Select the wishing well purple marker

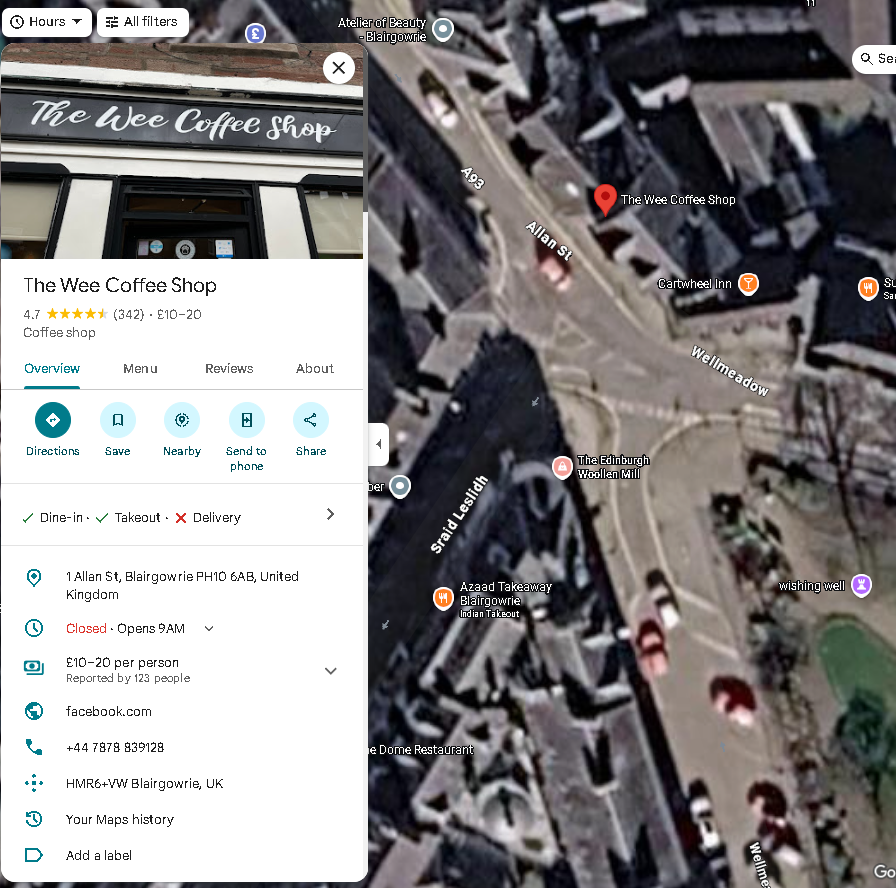861,585
